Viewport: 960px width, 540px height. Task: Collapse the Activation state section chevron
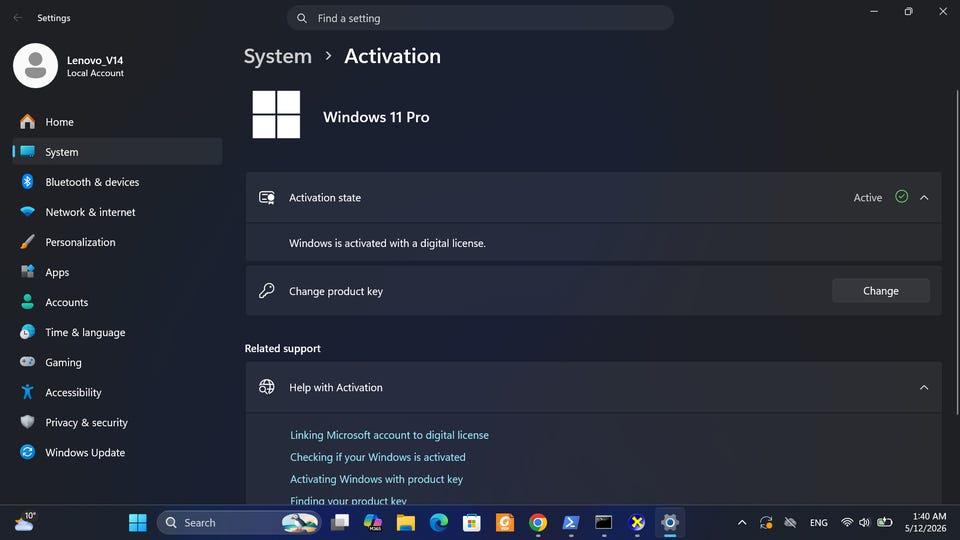[924, 198]
